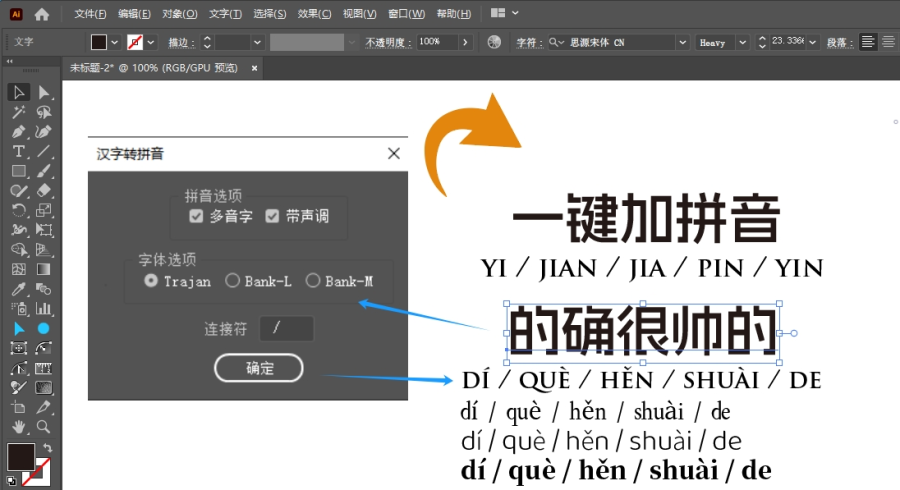The height and width of the screenshot is (490, 900).
Task: Select the Selection tool arrow
Action: [18, 92]
